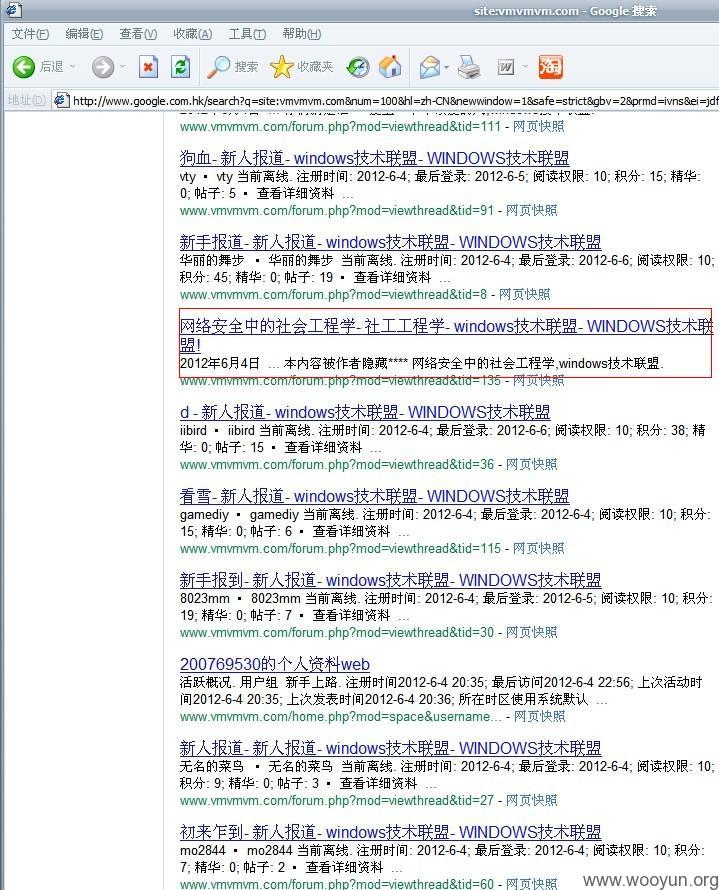The width and height of the screenshot is (719, 890).
Task: Open the Mail envelope icon
Action: point(430,67)
